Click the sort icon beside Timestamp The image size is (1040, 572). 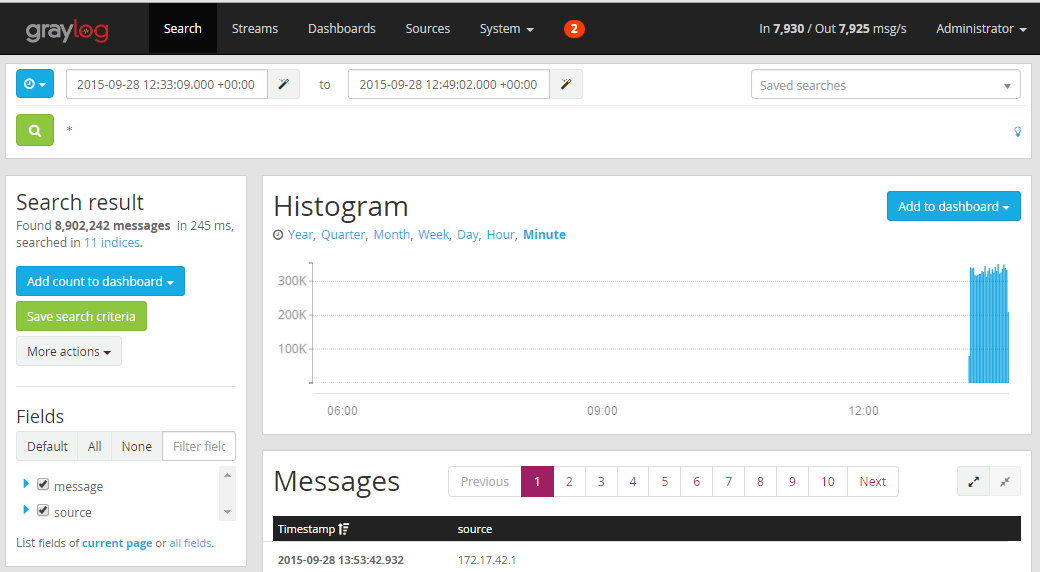(344, 529)
